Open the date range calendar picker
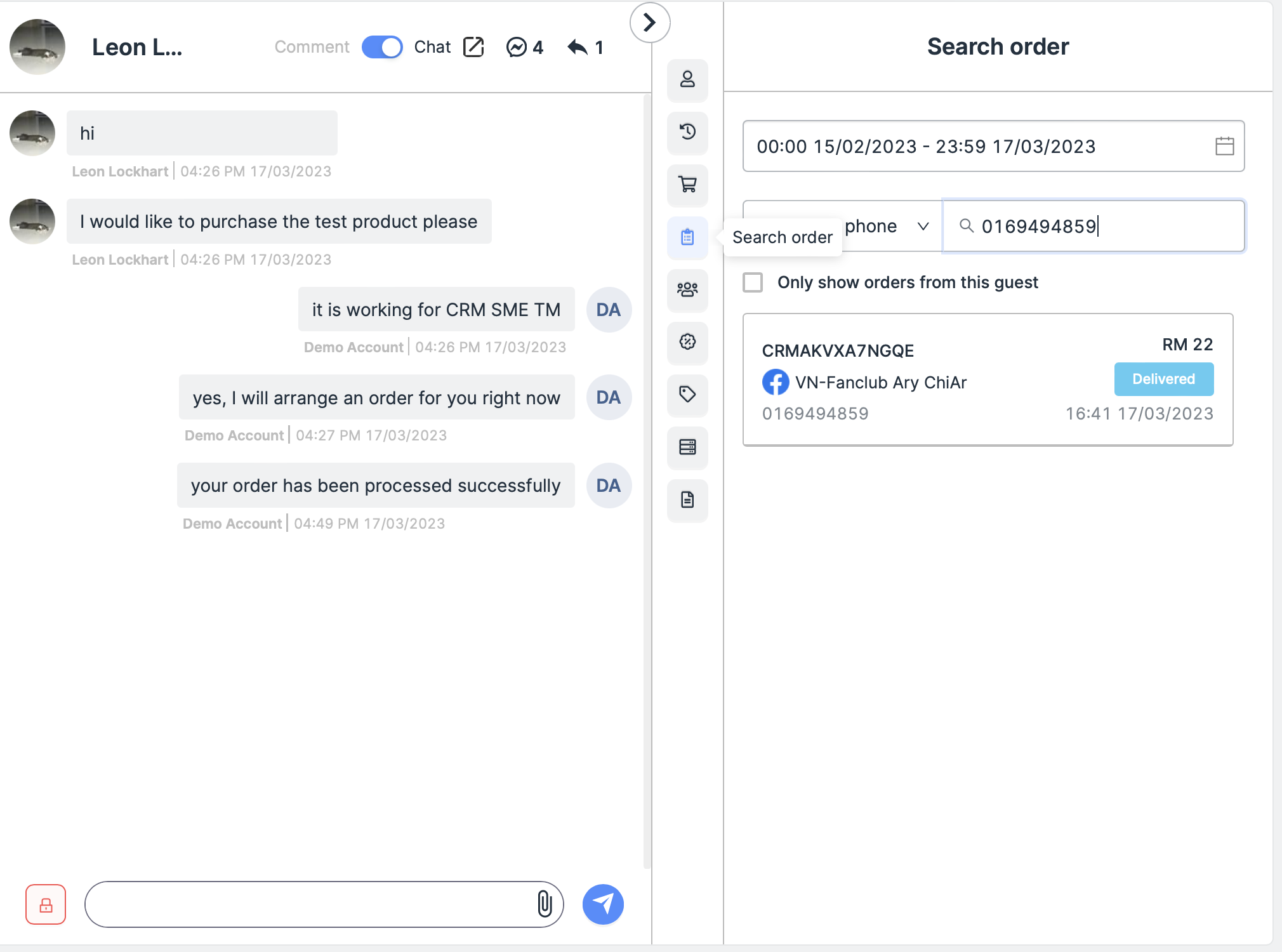Viewport: 1282px width, 952px height. click(x=1224, y=147)
